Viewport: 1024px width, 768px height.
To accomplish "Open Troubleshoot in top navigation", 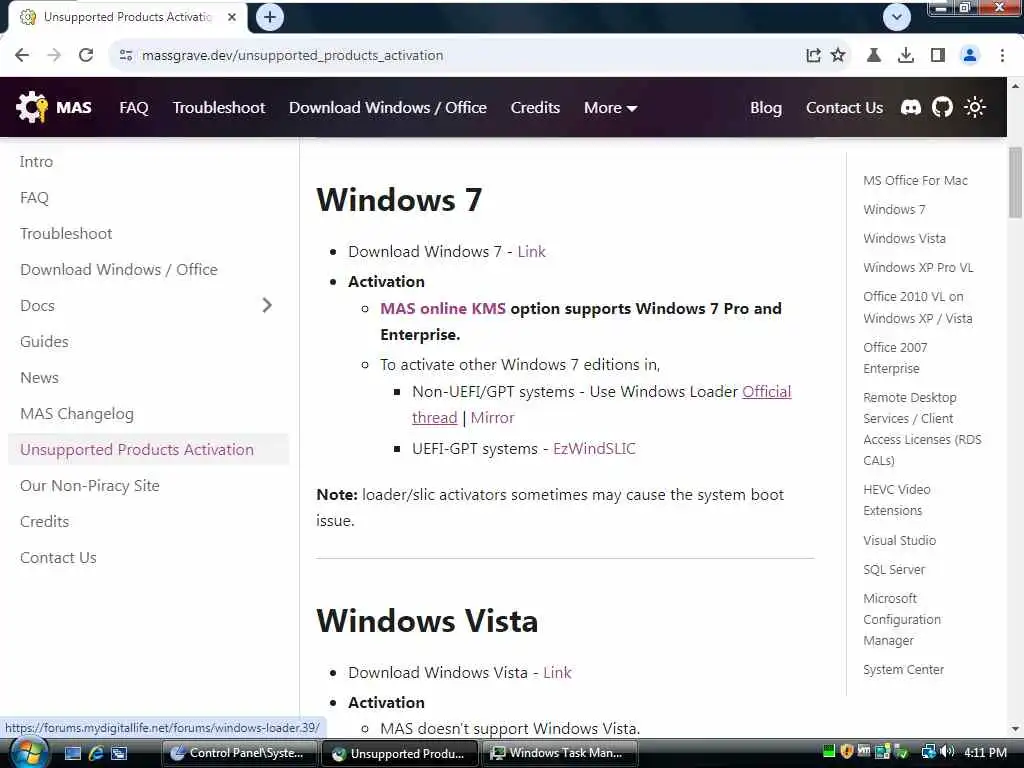I will pyautogui.click(x=219, y=108).
